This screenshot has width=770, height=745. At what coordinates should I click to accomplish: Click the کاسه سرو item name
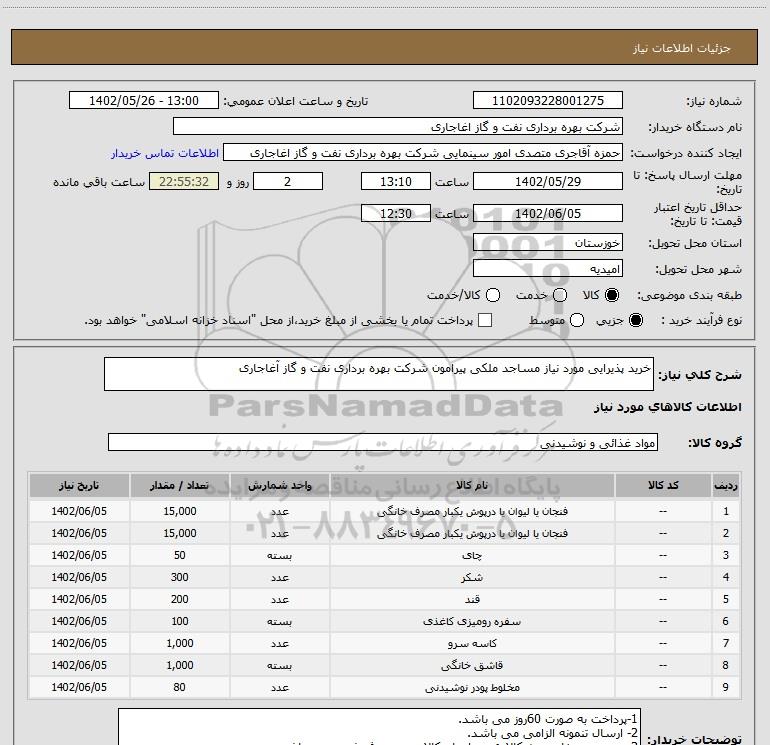pos(472,643)
